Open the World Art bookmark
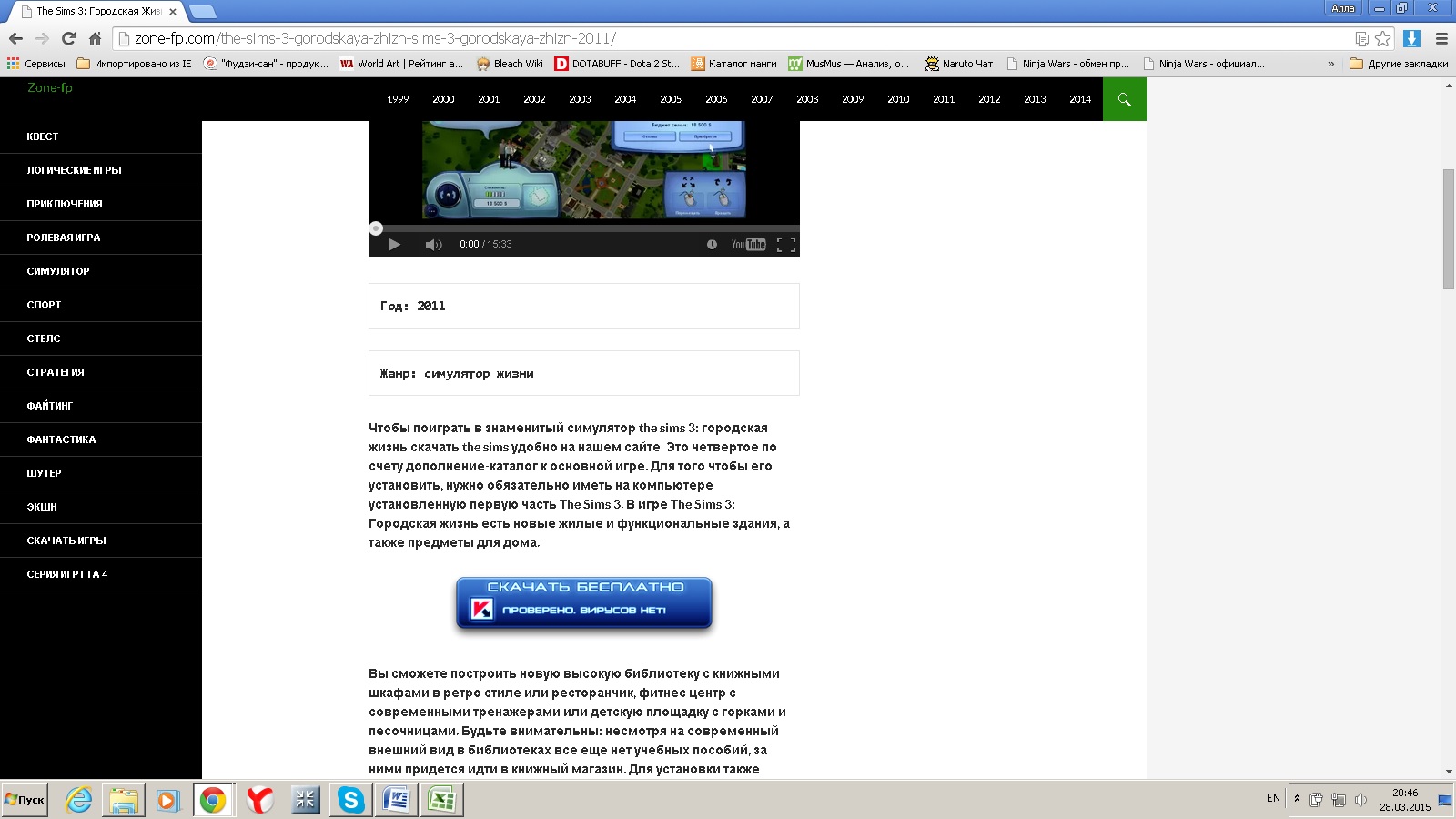 click(x=401, y=64)
